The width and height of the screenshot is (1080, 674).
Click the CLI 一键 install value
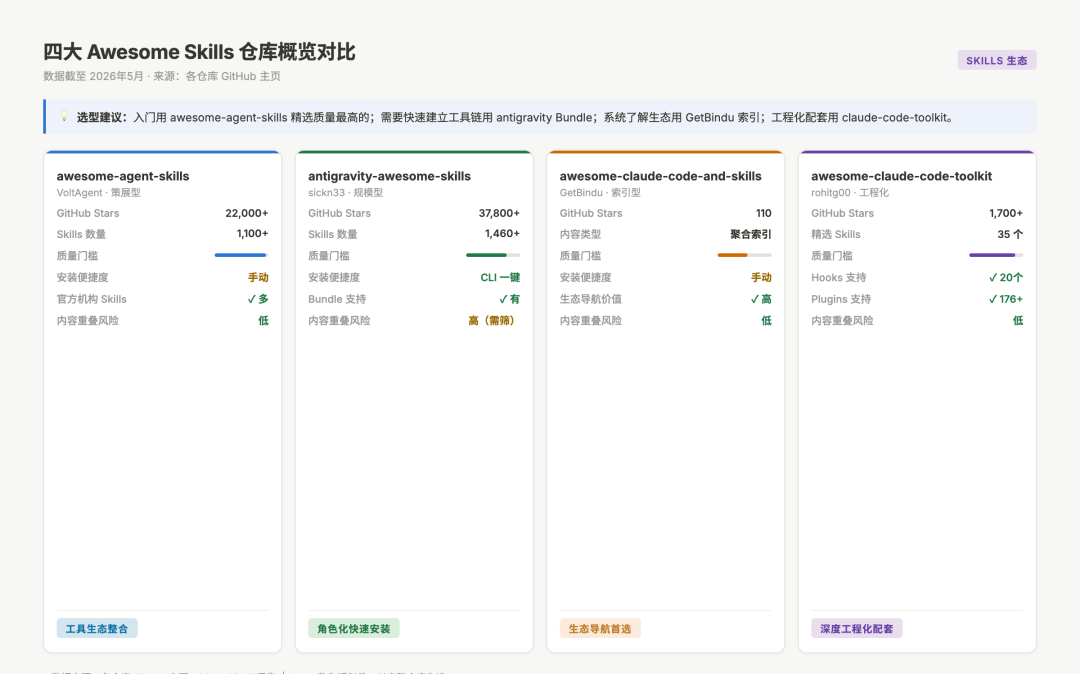pos(500,277)
